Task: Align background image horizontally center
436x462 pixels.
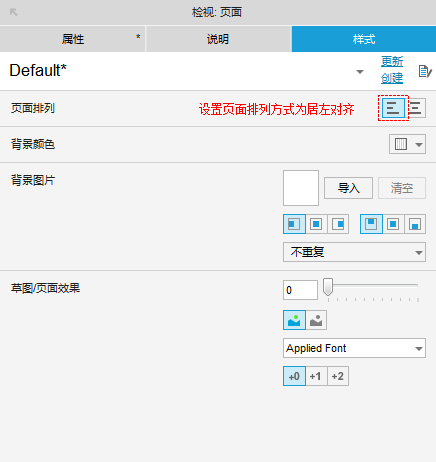Action: click(316, 224)
